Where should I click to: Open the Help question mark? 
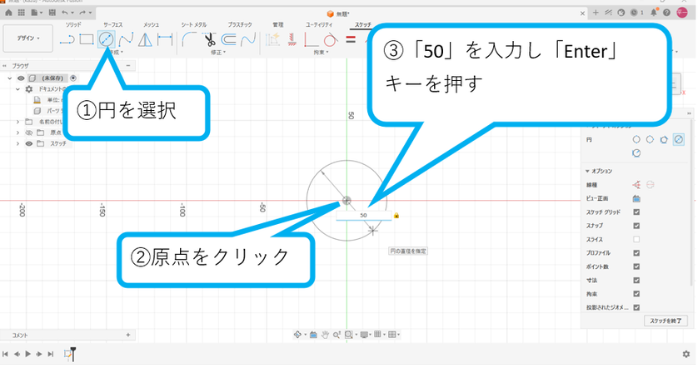[666, 12]
